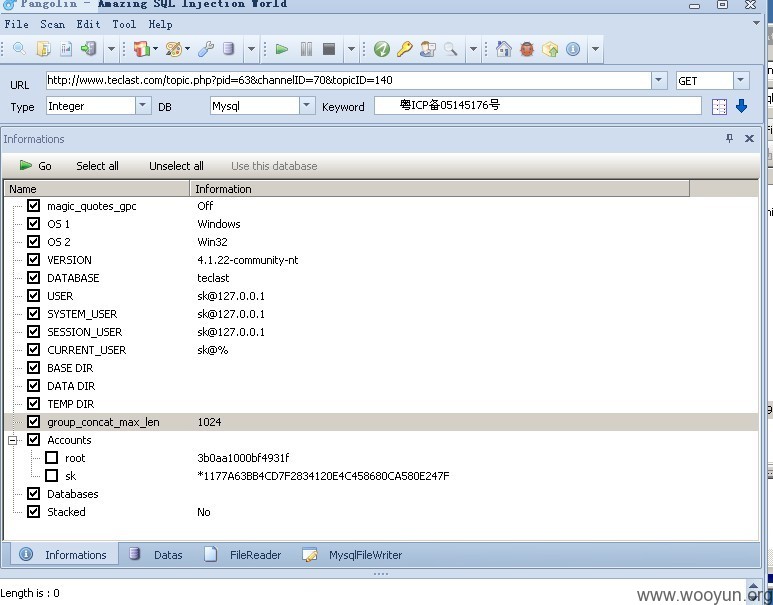
Task: Expand toolbar overflow arrow after stop icon
Action: (x=351, y=49)
